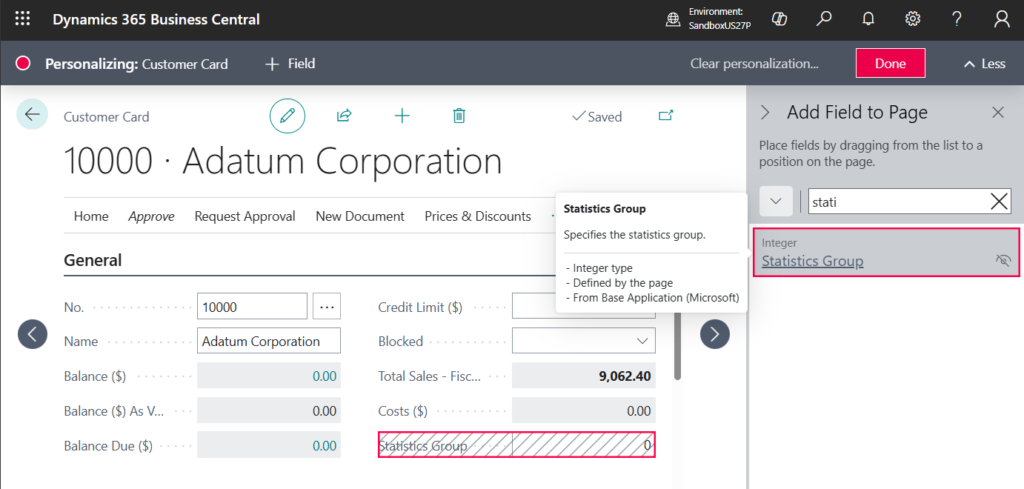Open the Prices & Discounts menu
1024x489 pixels.
pos(477,216)
